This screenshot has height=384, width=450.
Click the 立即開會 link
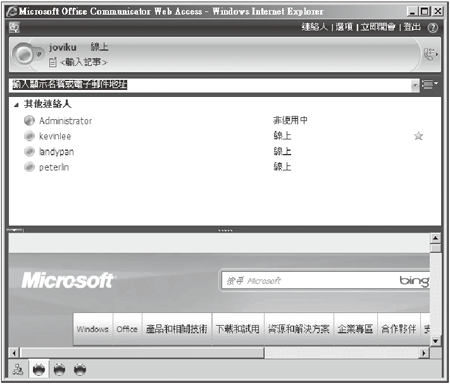[378, 27]
